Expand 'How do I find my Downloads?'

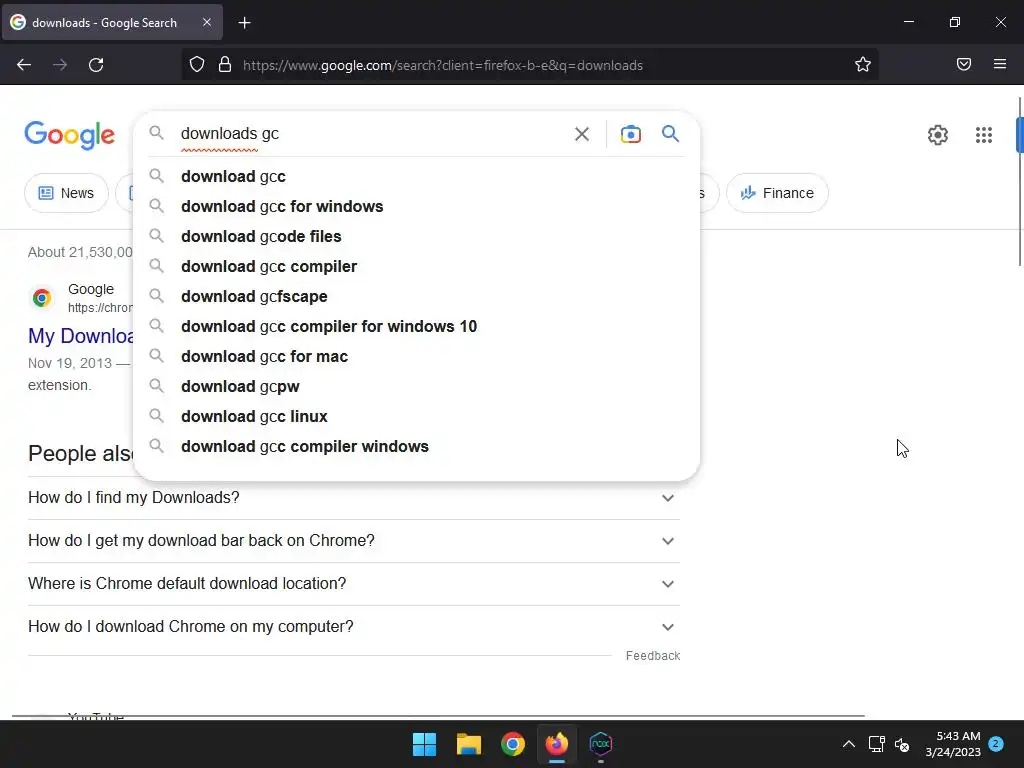click(353, 498)
